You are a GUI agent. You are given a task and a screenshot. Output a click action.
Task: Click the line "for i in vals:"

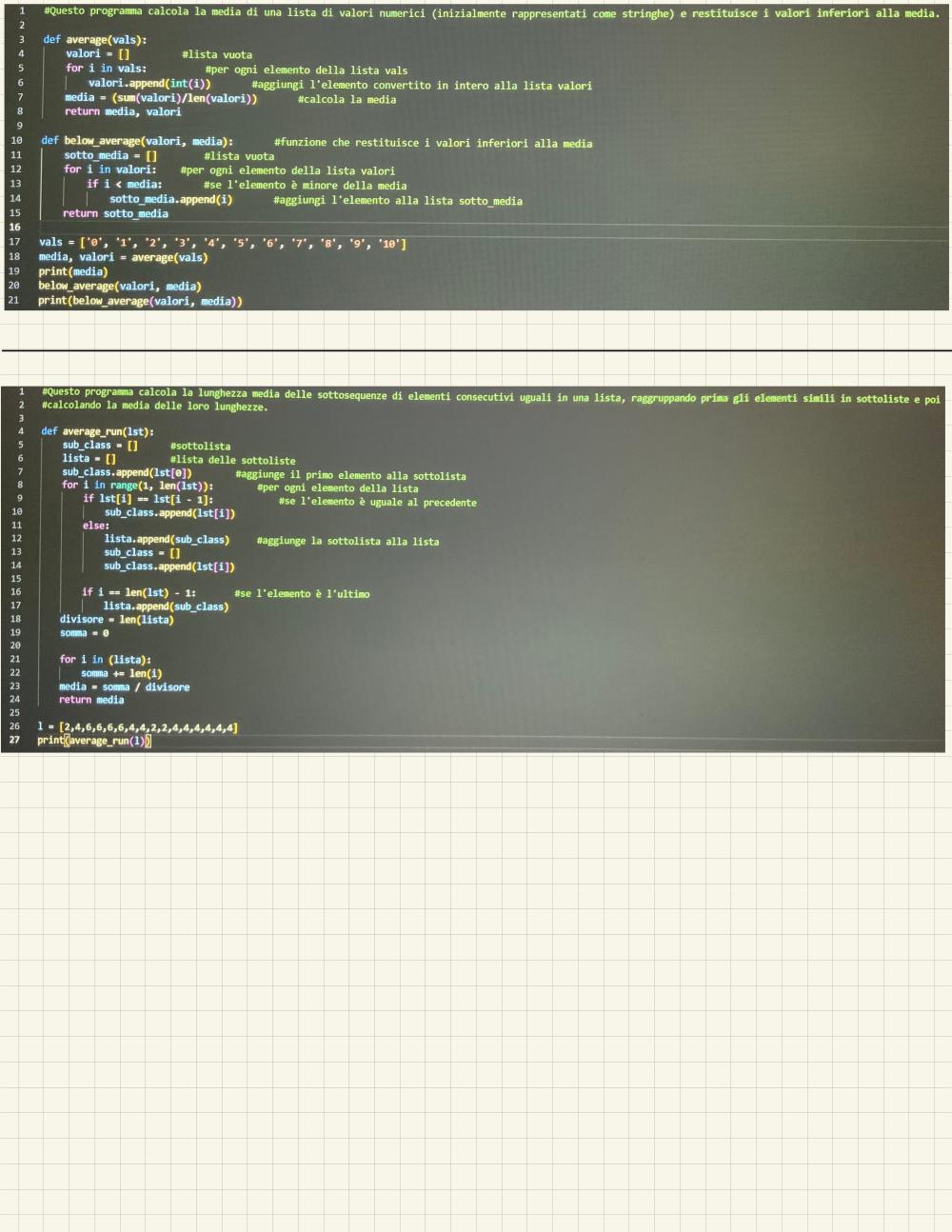coord(106,69)
